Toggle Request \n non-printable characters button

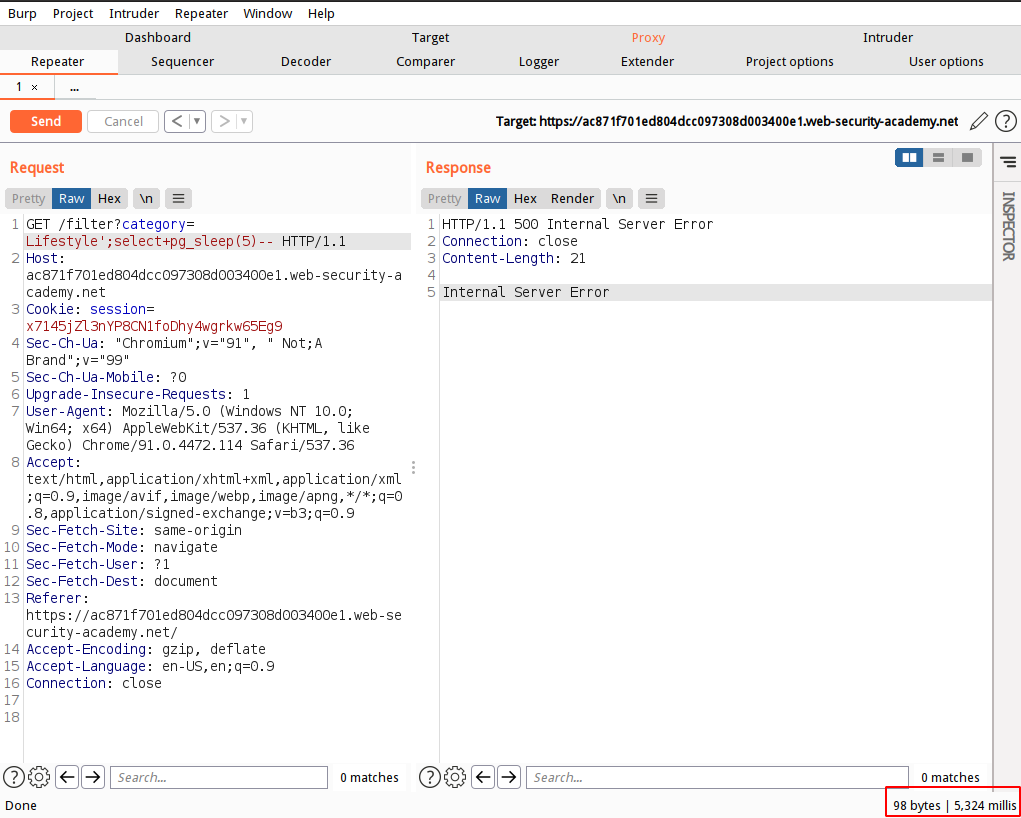[x=146, y=199]
